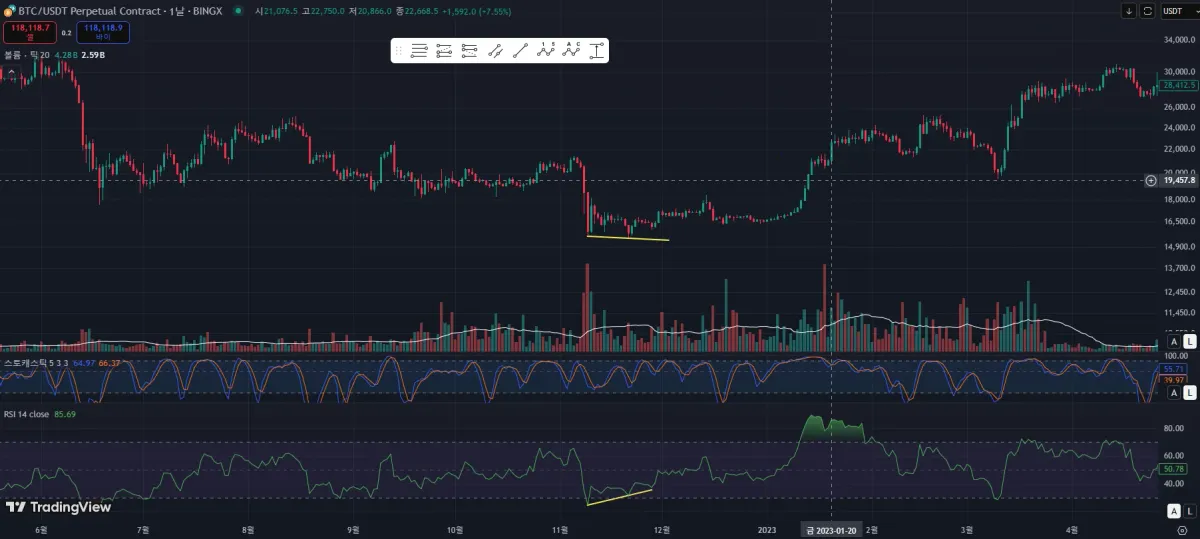
Task: Toggle auto scale A on the RSI pane
Action: coord(1174,512)
